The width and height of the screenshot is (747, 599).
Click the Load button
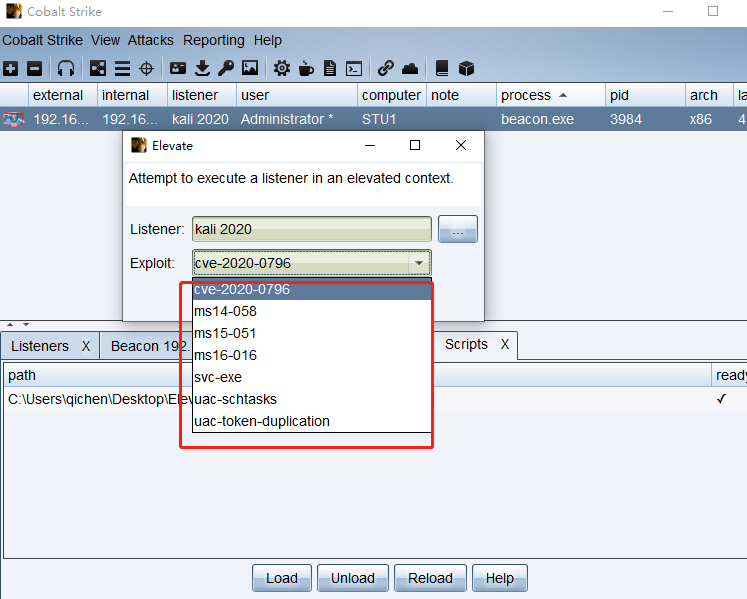click(282, 578)
